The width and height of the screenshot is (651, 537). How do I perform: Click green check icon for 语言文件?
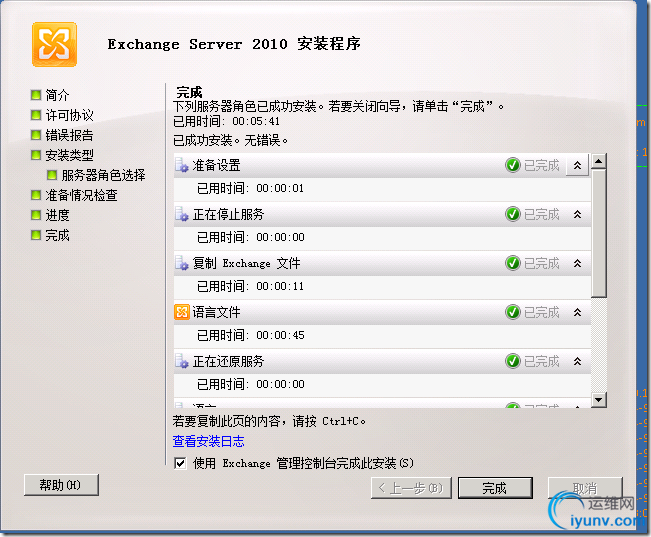pyautogui.click(x=513, y=312)
